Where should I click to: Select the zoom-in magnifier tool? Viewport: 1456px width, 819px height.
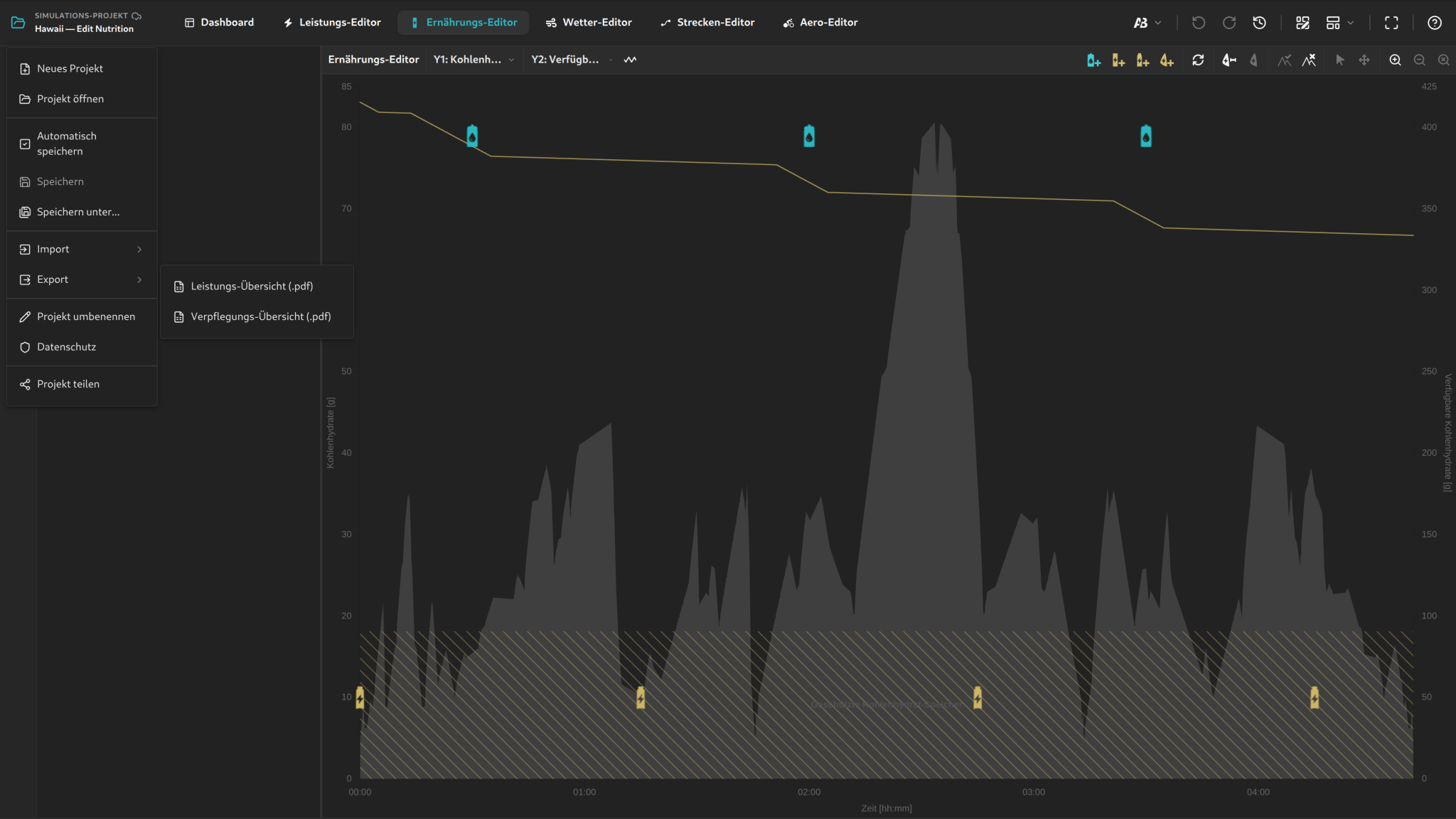click(1395, 60)
